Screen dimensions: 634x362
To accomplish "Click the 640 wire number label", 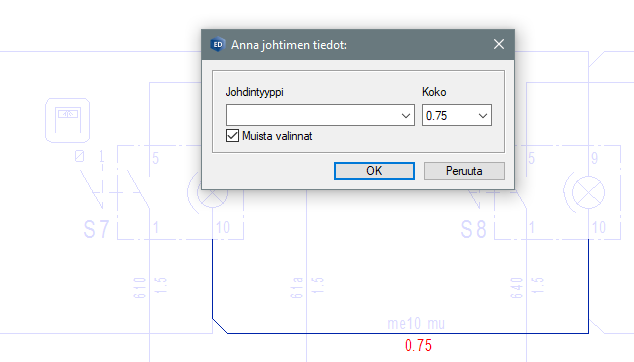I will pos(516,288).
